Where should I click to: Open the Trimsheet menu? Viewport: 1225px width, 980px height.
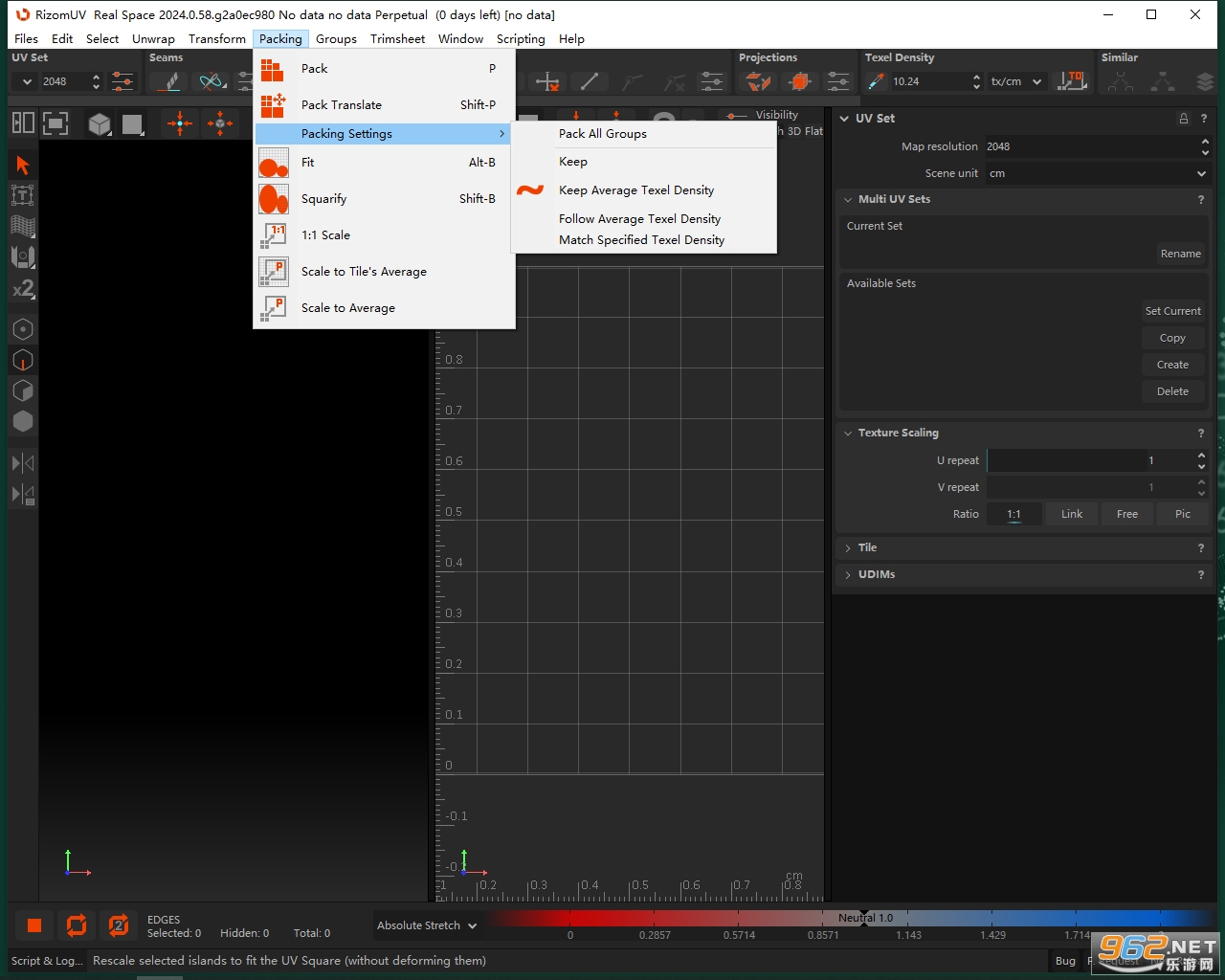[397, 39]
